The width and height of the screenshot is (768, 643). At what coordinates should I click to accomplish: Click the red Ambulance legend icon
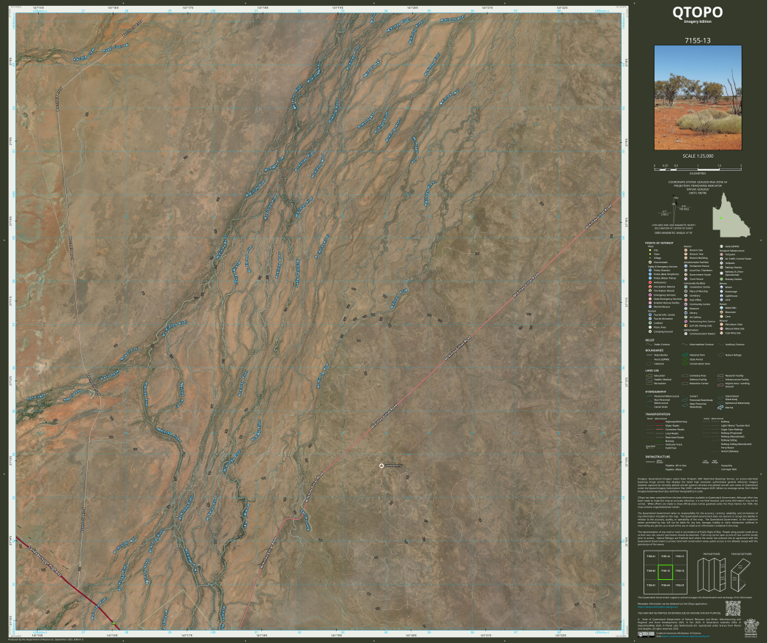pos(650,283)
